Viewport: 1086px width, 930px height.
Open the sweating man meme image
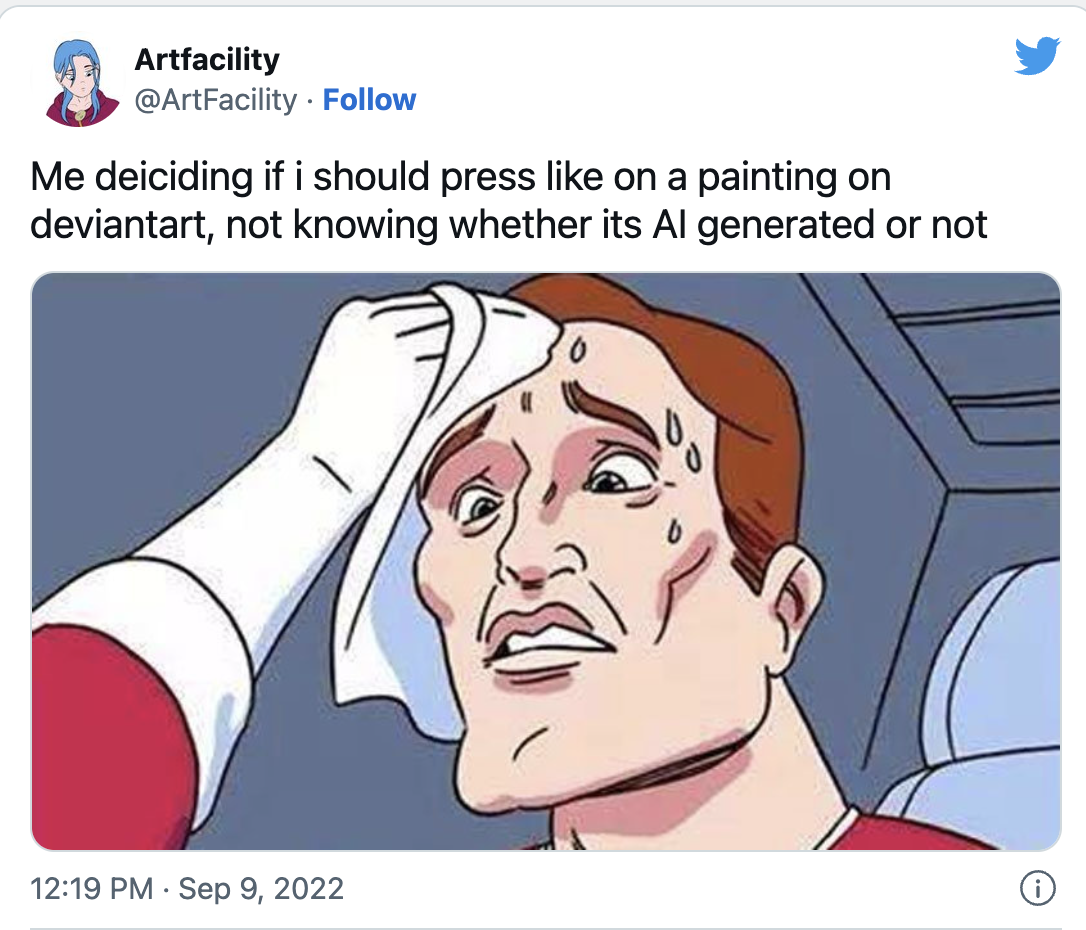[x=546, y=561]
